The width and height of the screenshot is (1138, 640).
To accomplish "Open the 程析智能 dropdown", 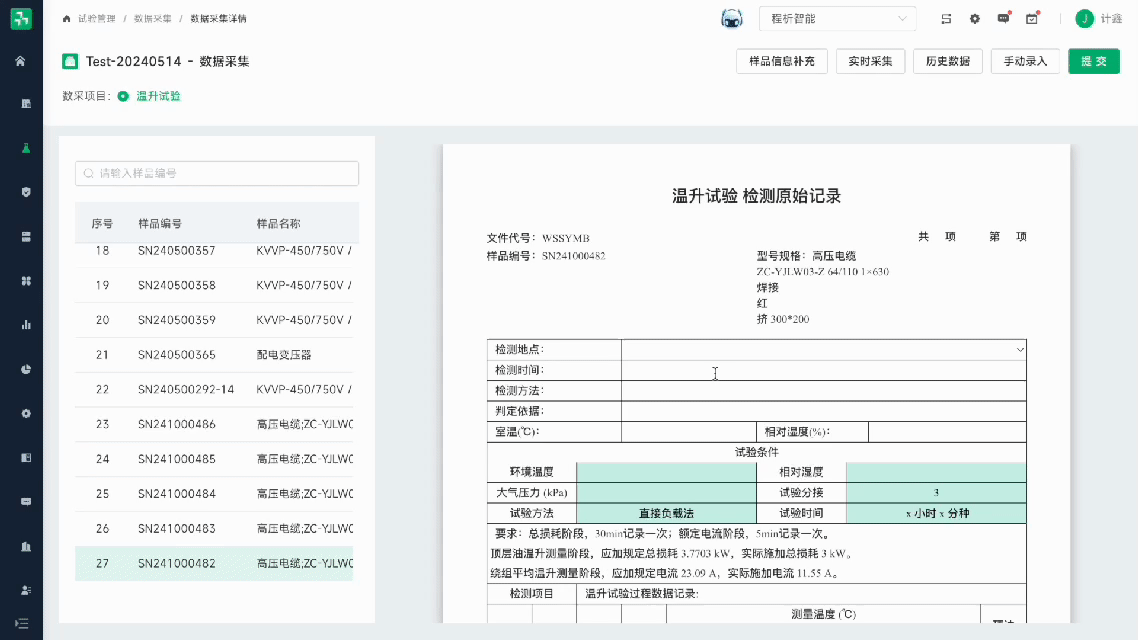I will click(837, 19).
